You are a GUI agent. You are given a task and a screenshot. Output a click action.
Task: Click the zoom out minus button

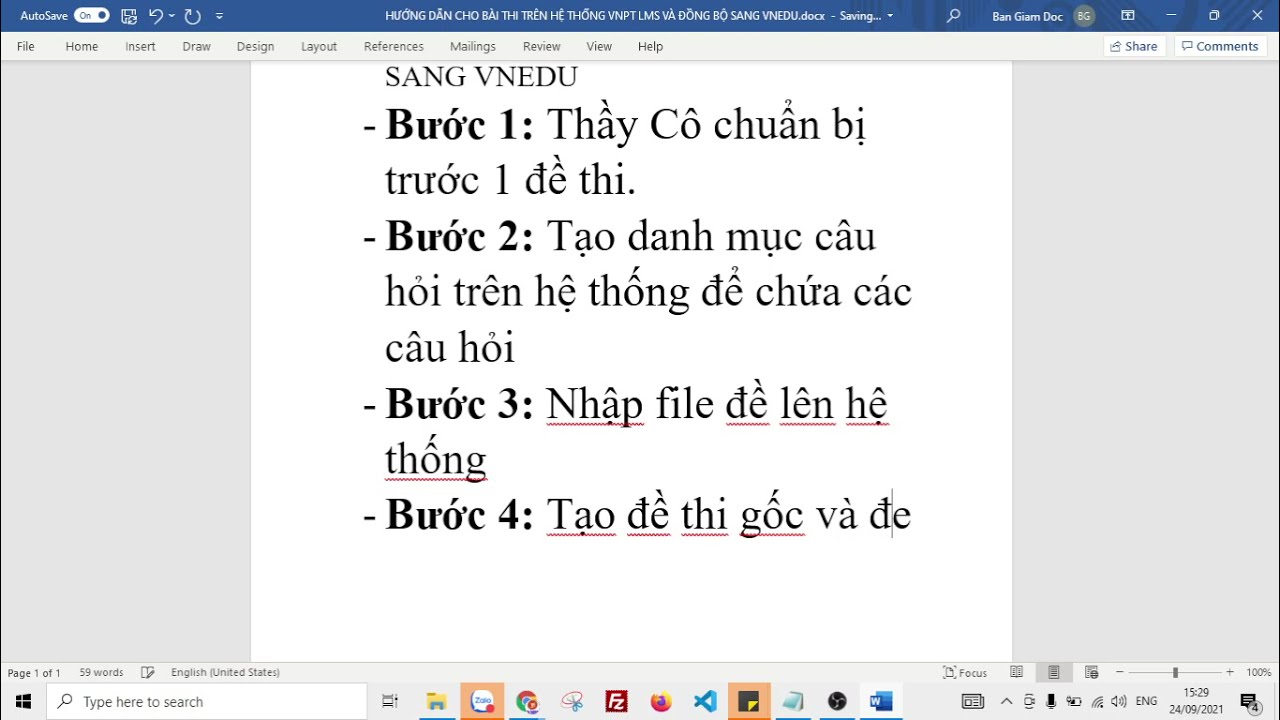(x=1120, y=673)
